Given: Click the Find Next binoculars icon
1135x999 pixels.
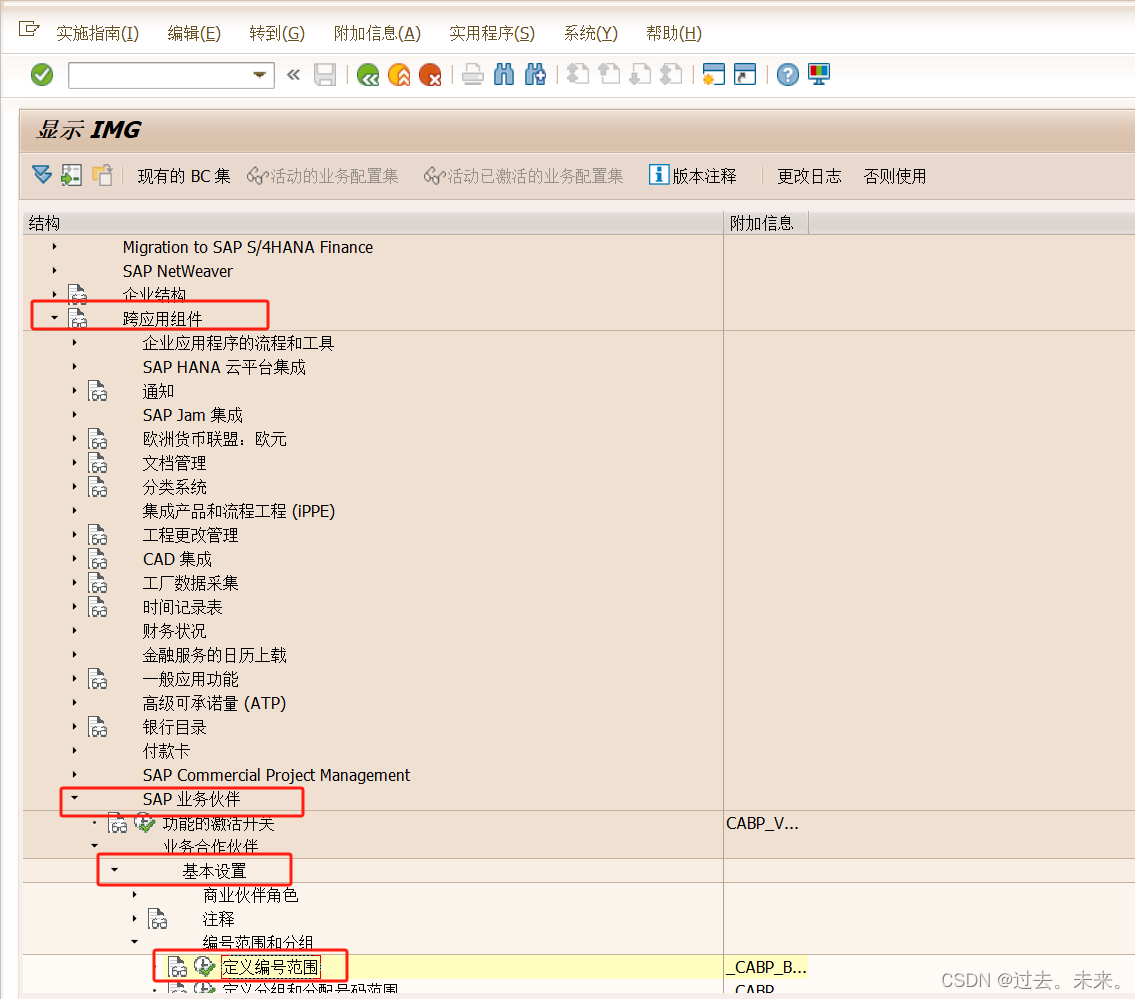Looking at the screenshot, I should (535, 75).
